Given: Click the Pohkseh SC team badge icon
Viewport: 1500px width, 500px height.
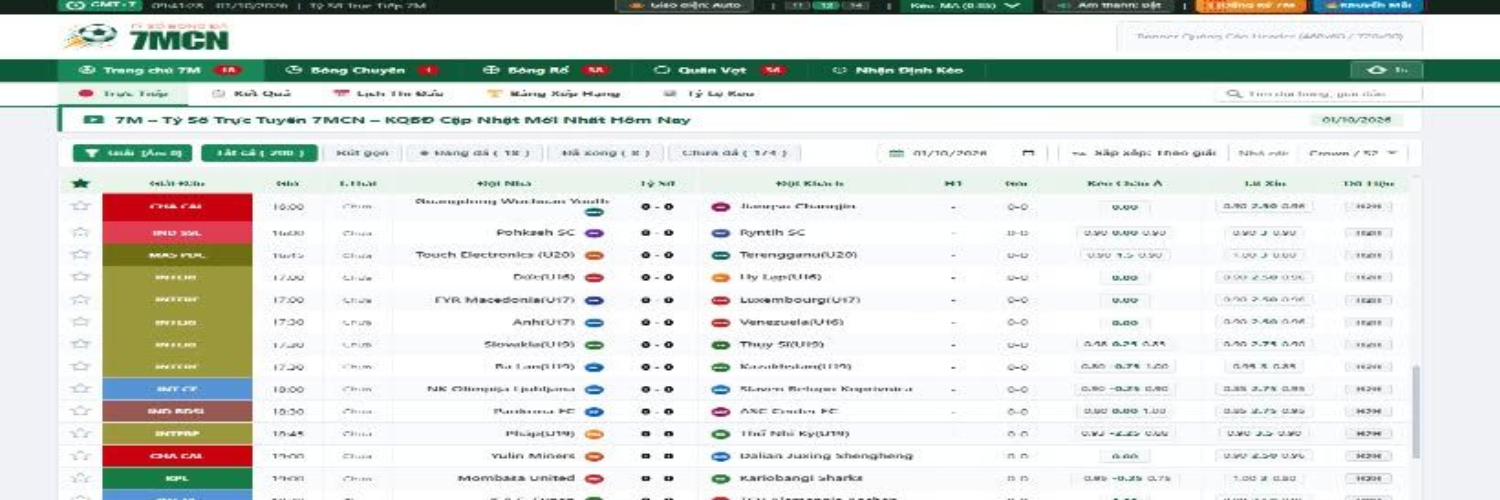Looking at the screenshot, I should [x=594, y=233].
